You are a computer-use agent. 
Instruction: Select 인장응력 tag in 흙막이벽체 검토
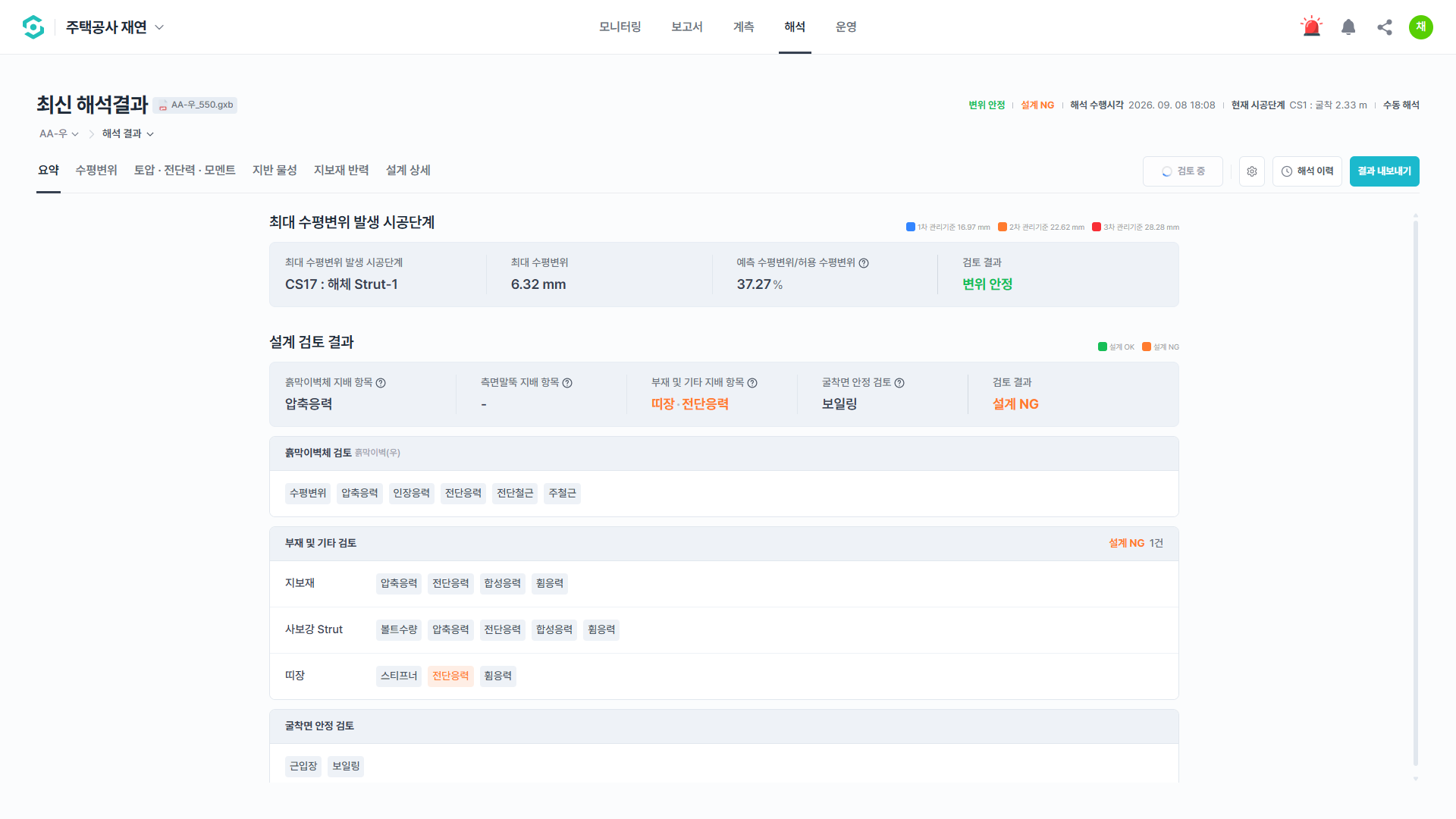click(411, 494)
